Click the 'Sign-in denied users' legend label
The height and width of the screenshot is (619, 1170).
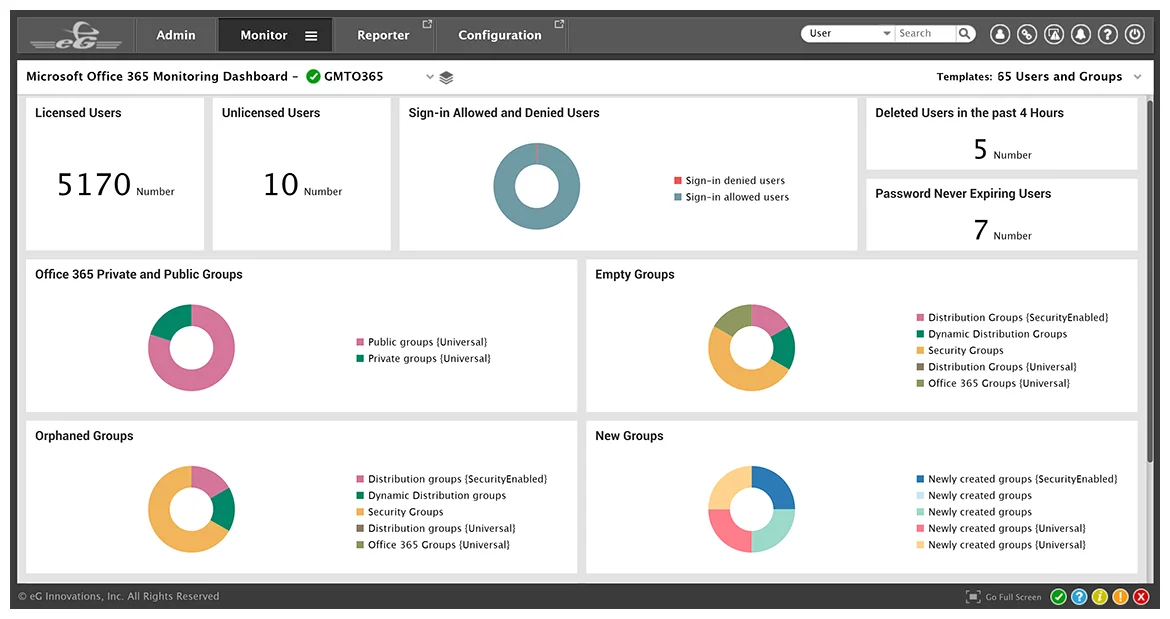(735, 180)
